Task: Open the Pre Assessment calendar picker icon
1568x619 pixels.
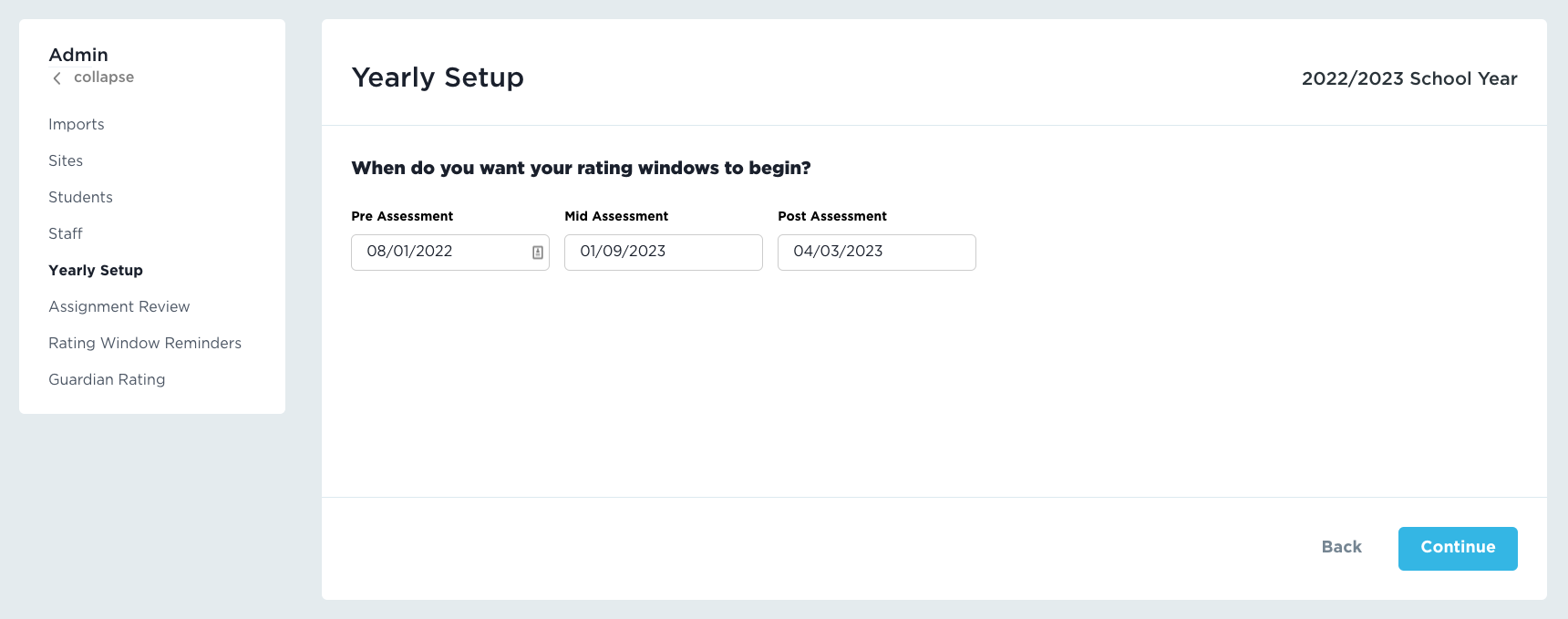Action: coord(538,253)
